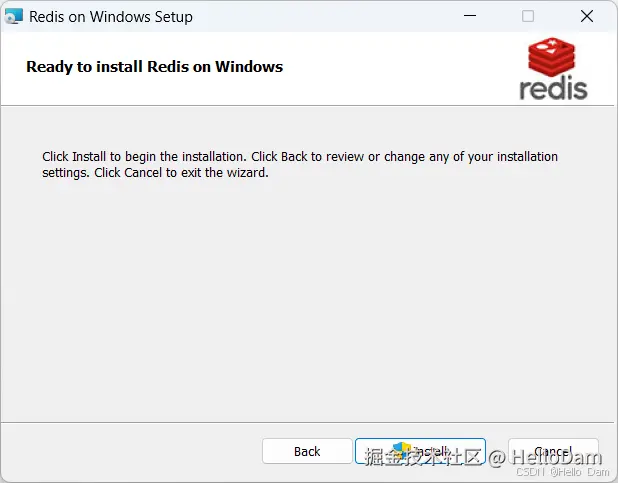Click the 'Ready to install Redis on Windows' heading
Viewport: 618px width, 483px height.
[x=154, y=67]
